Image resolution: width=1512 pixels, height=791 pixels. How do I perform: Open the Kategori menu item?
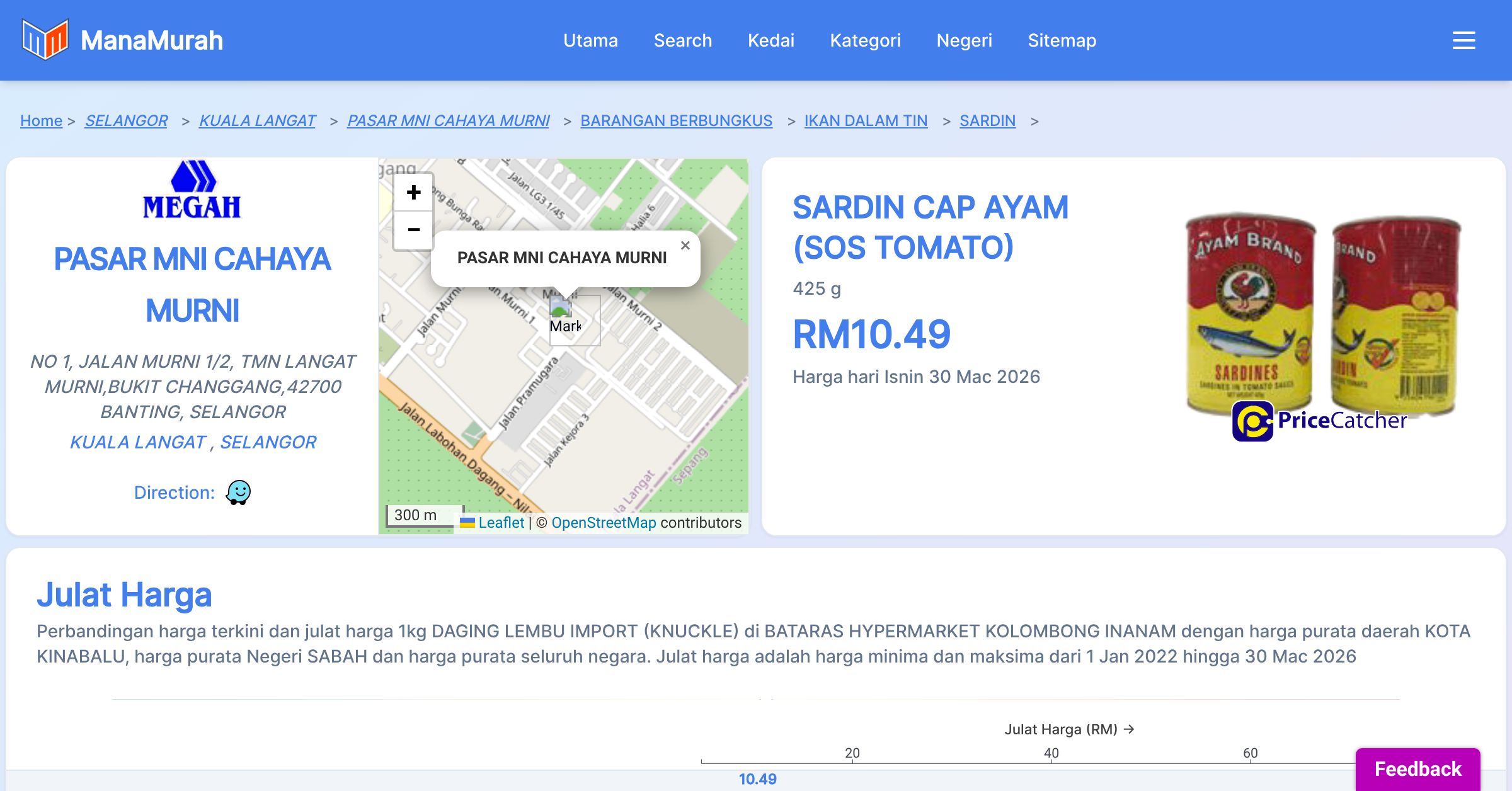[x=865, y=40]
